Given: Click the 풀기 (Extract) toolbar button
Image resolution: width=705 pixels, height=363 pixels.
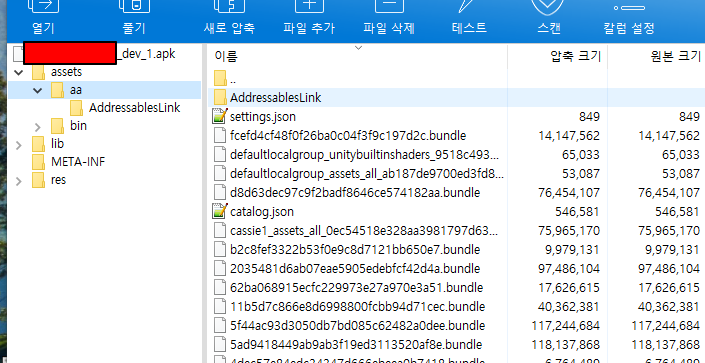Looking at the screenshot, I should click(134, 18).
